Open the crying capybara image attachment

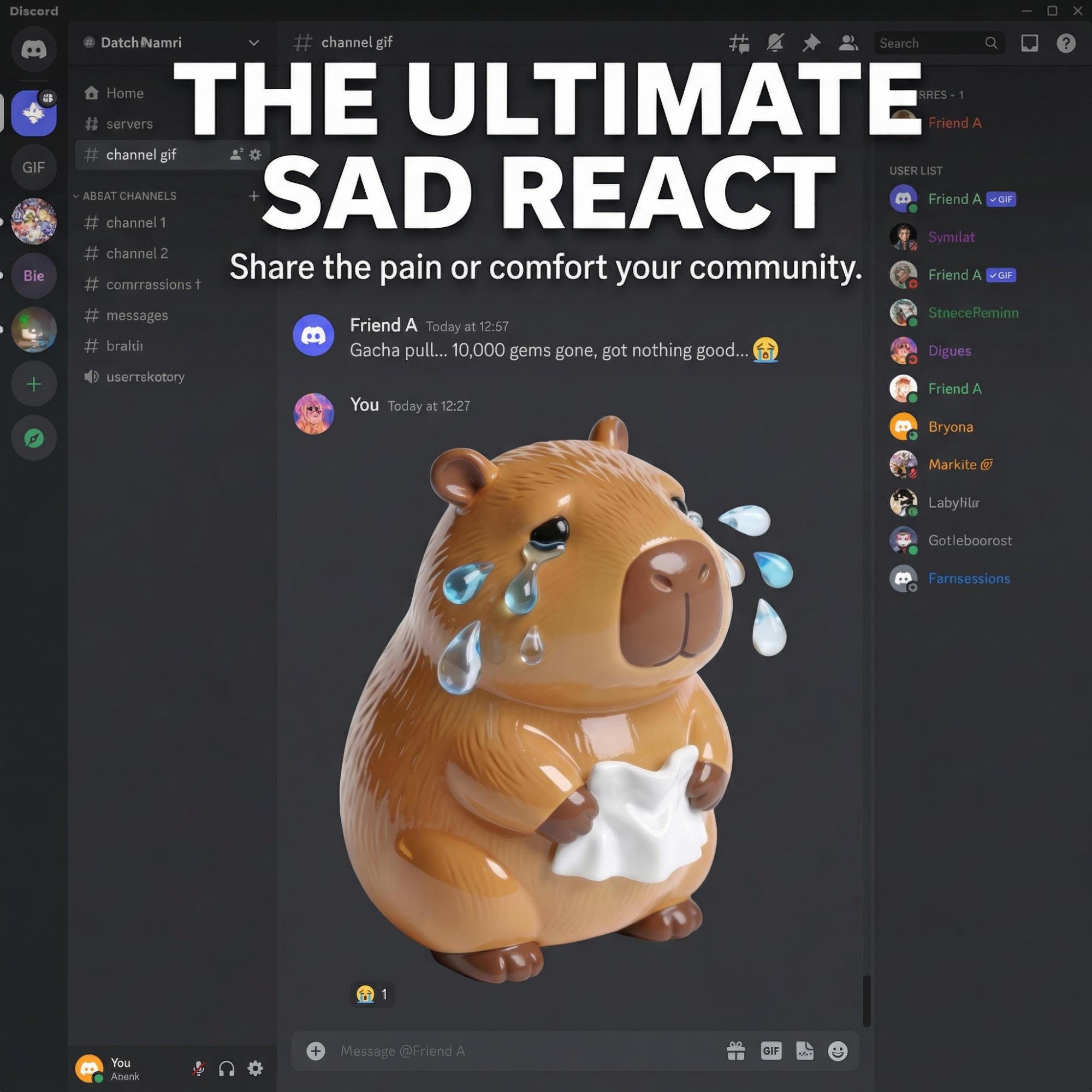point(565,700)
